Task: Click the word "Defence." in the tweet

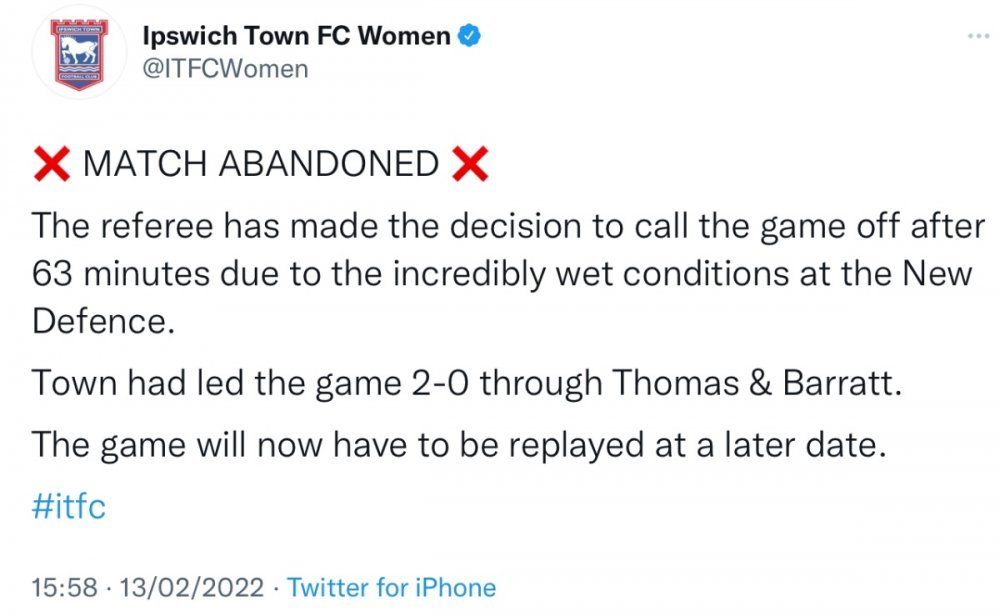Action: [x=96, y=320]
